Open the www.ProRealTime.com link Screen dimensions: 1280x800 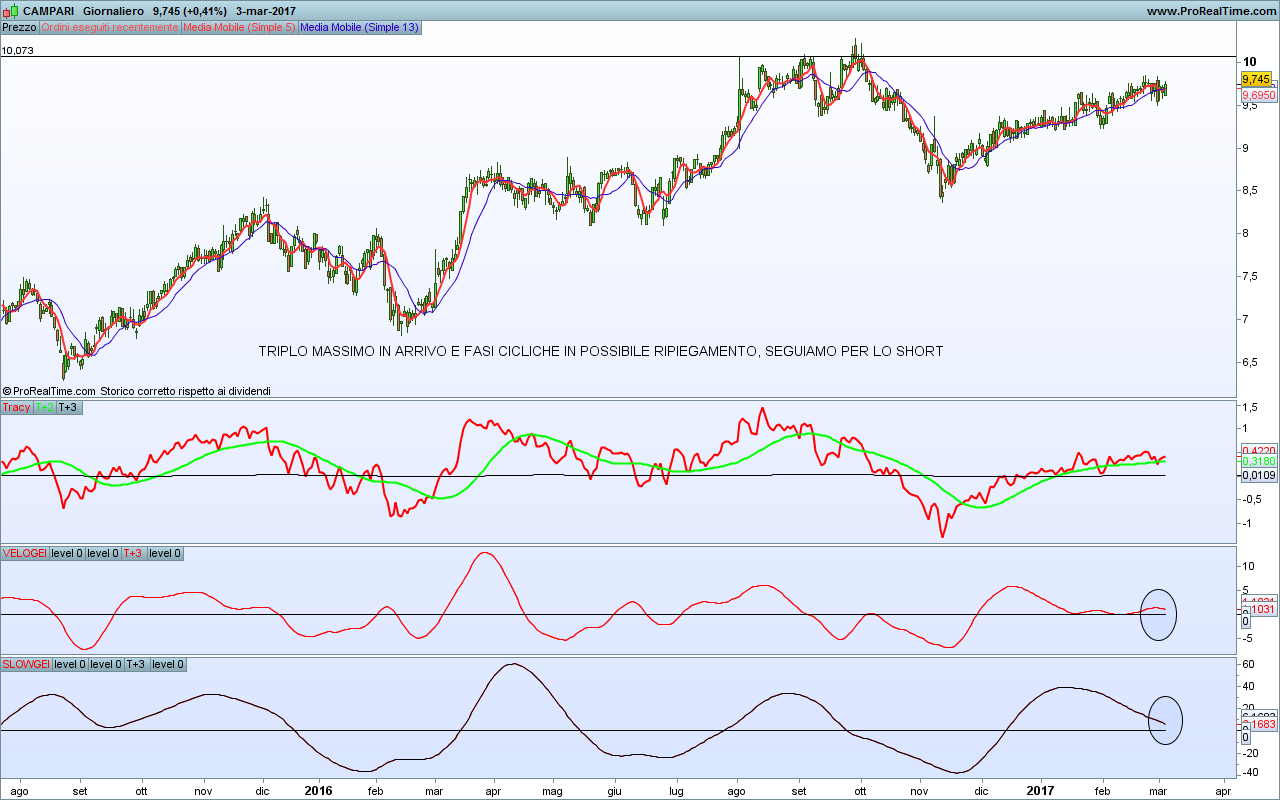click(1211, 10)
